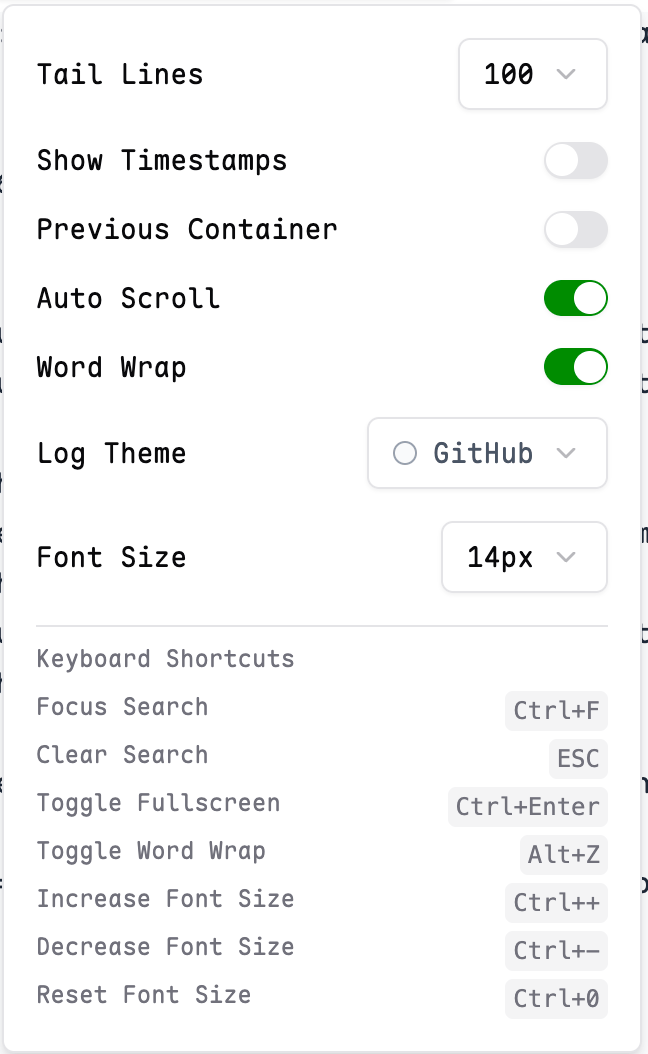
Task: Click the Ctrl+F shortcut badge
Action: click(556, 711)
